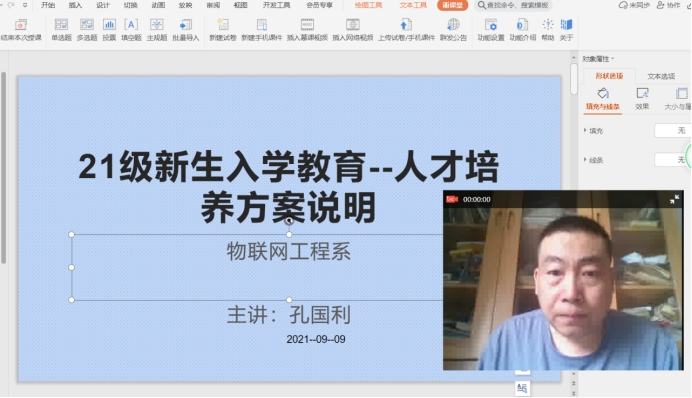Open the 放映 slideshow tab
This screenshot has height=398, width=692.
[185, 5]
